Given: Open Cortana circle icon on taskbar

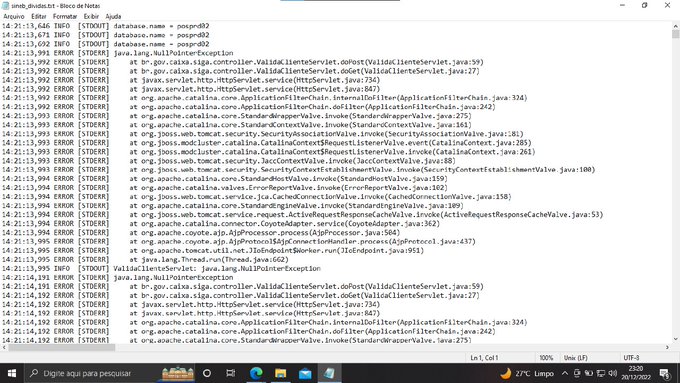Looking at the screenshot, I should [x=207, y=373].
